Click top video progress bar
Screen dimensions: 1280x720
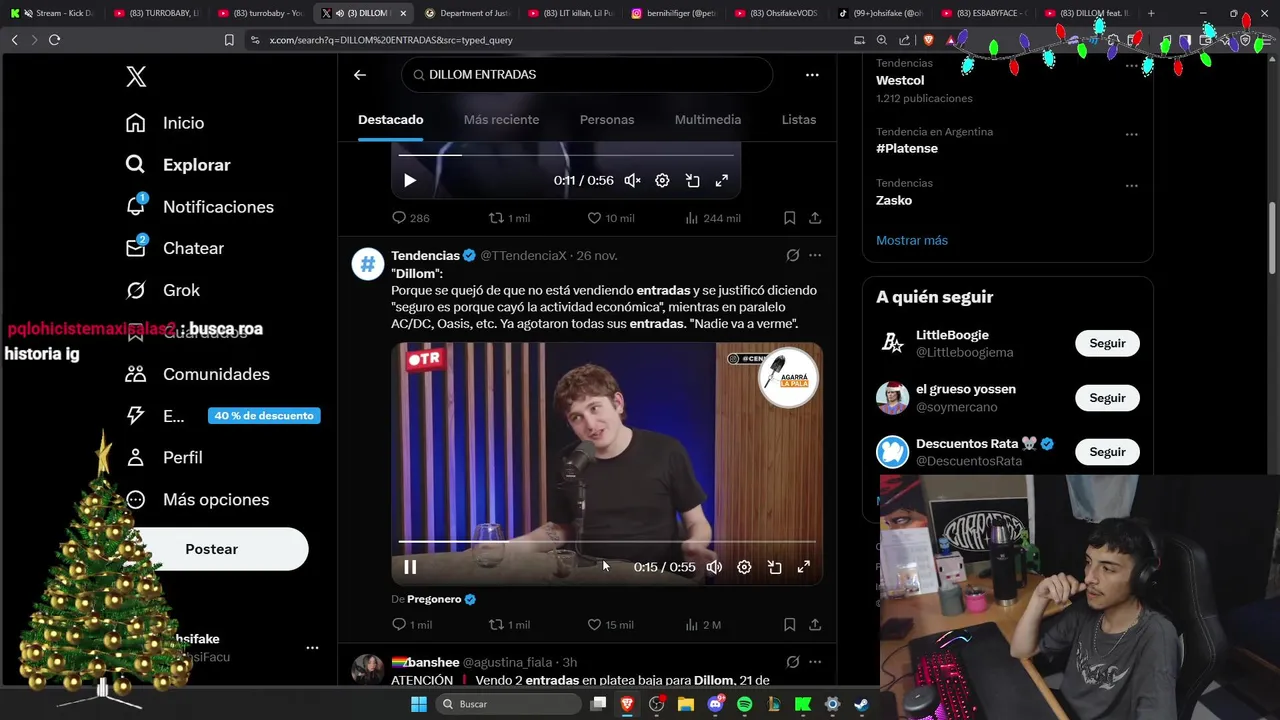click(565, 155)
